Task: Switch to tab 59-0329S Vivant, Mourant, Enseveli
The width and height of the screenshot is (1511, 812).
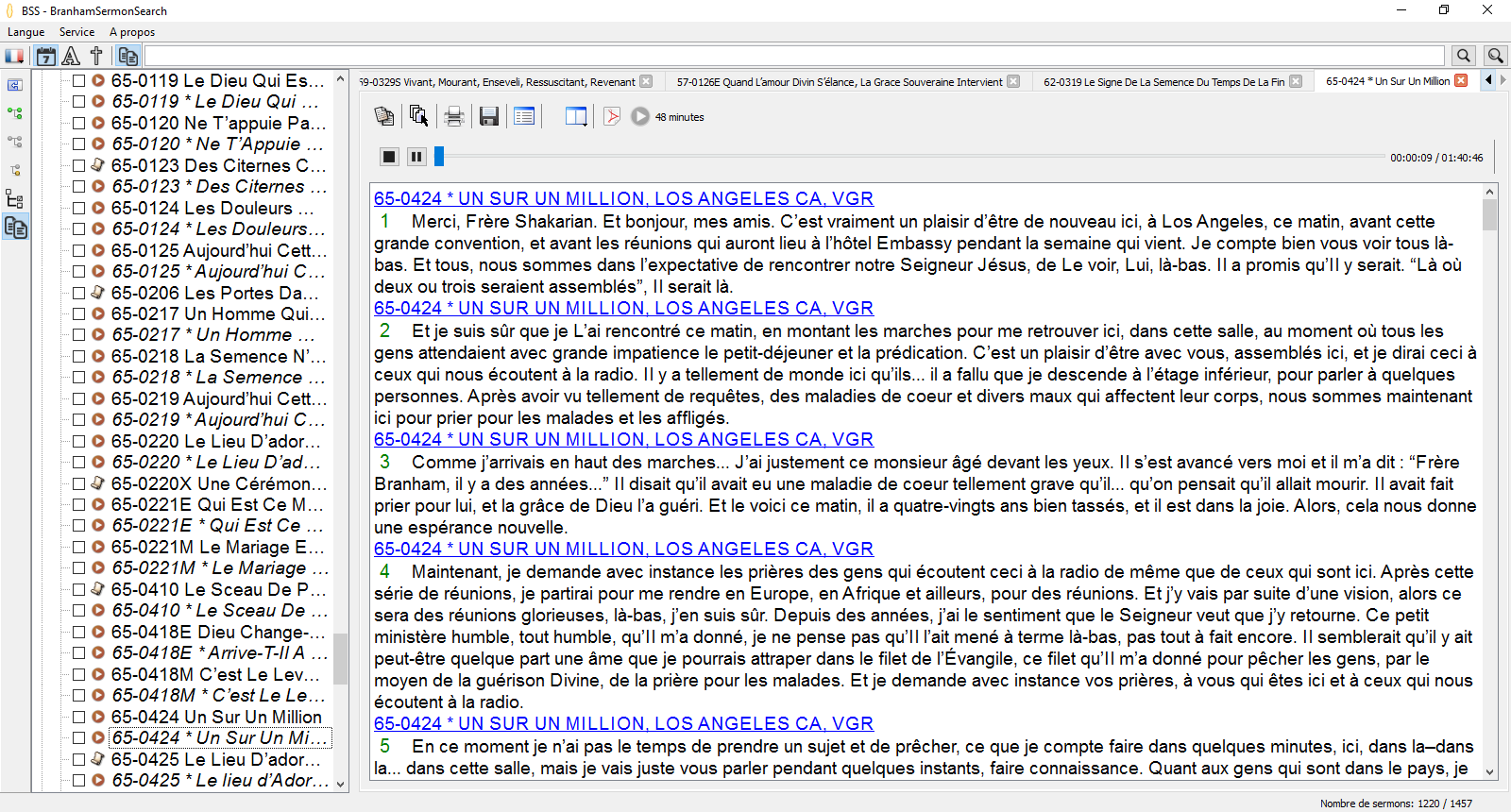Action: tap(497, 82)
